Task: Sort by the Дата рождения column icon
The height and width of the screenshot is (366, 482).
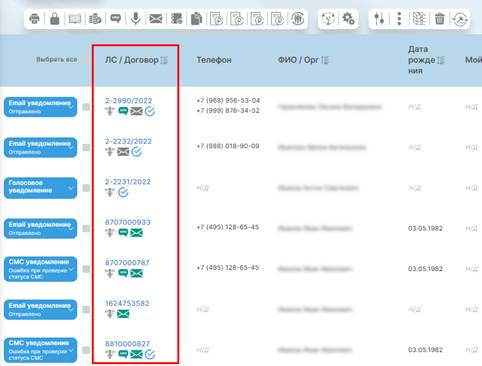Action: 441,60
